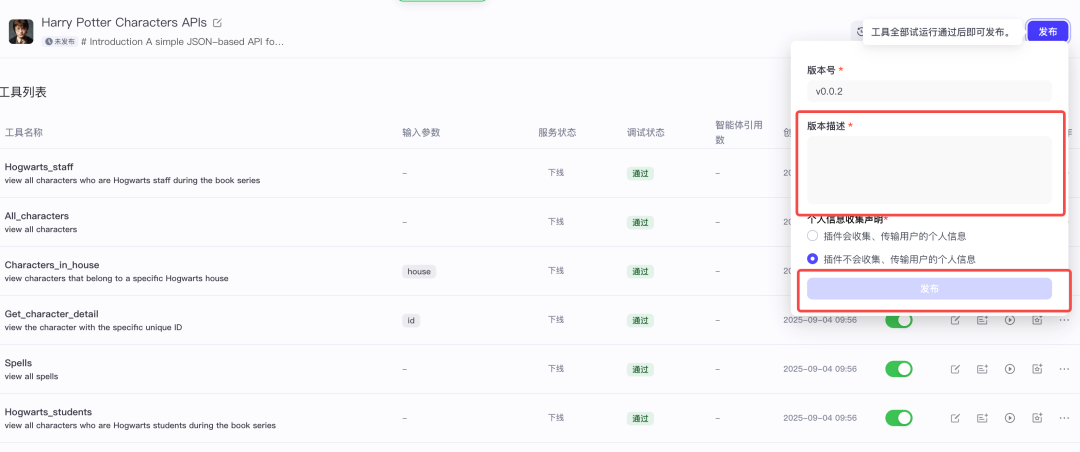This screenshot has width=1080, height=452.
Task: Click the 通过 badge in Spells row
Action: (x=640, y=369)
